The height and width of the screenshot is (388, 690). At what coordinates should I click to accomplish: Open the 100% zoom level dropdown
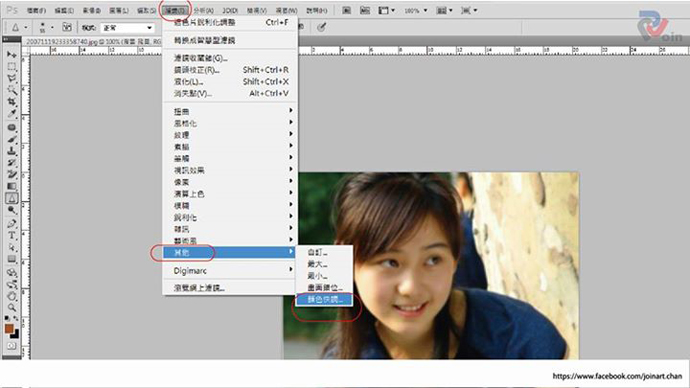click(416, 10)
